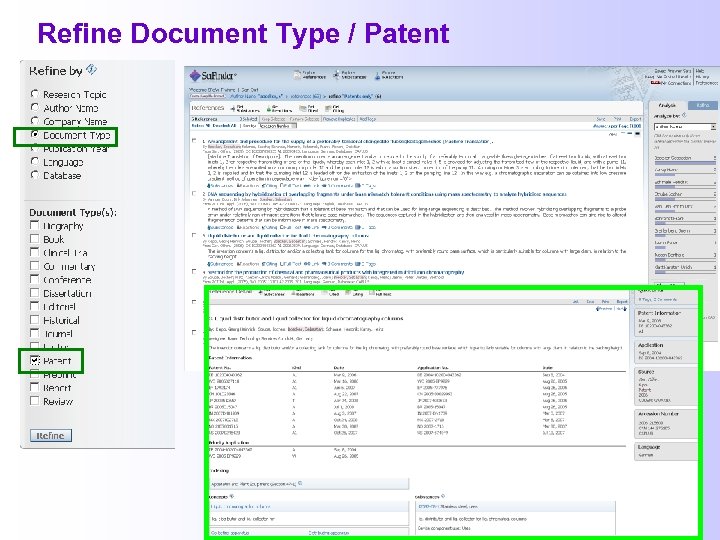Tick the Review checkbox
720x540 pixels.
tap(34, 400)
